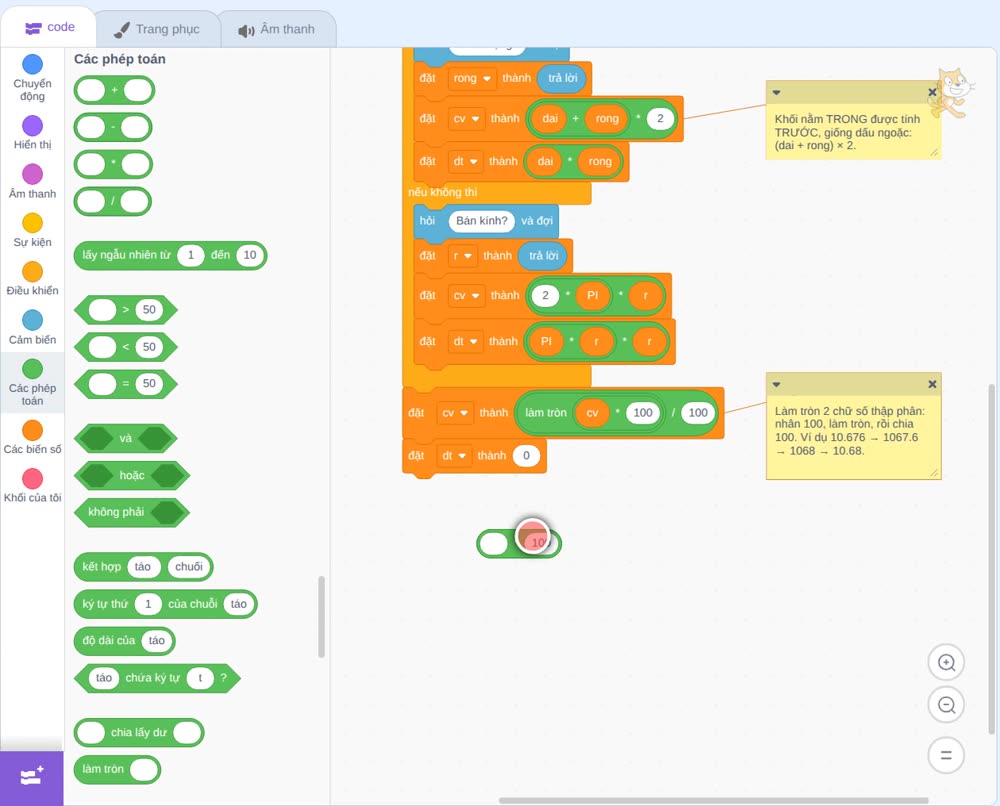Close the 'Làm tròn 2 chữ số' comment

tap(932, 384)
